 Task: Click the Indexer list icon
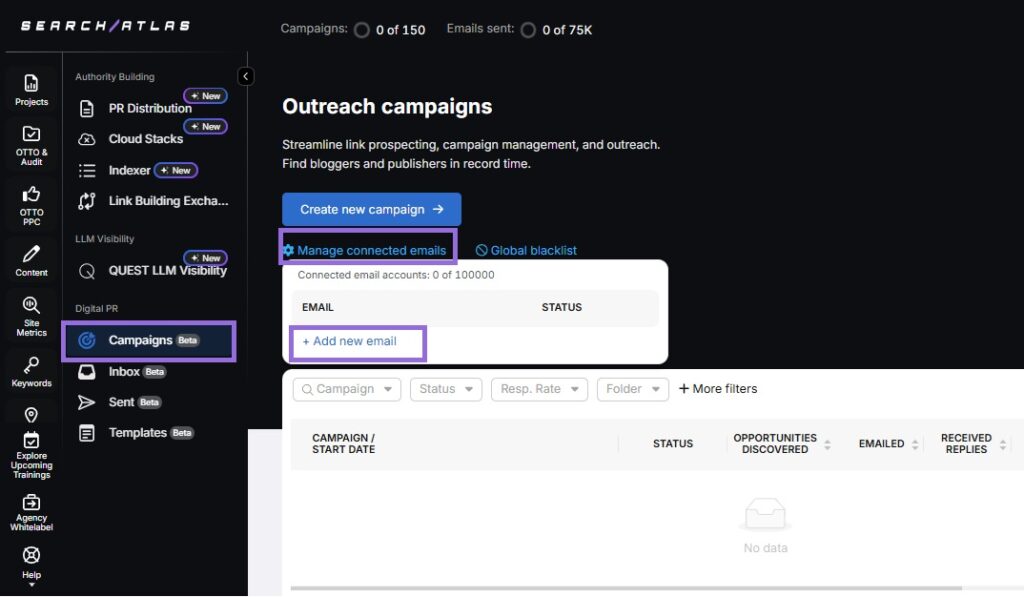coord(87,170)
